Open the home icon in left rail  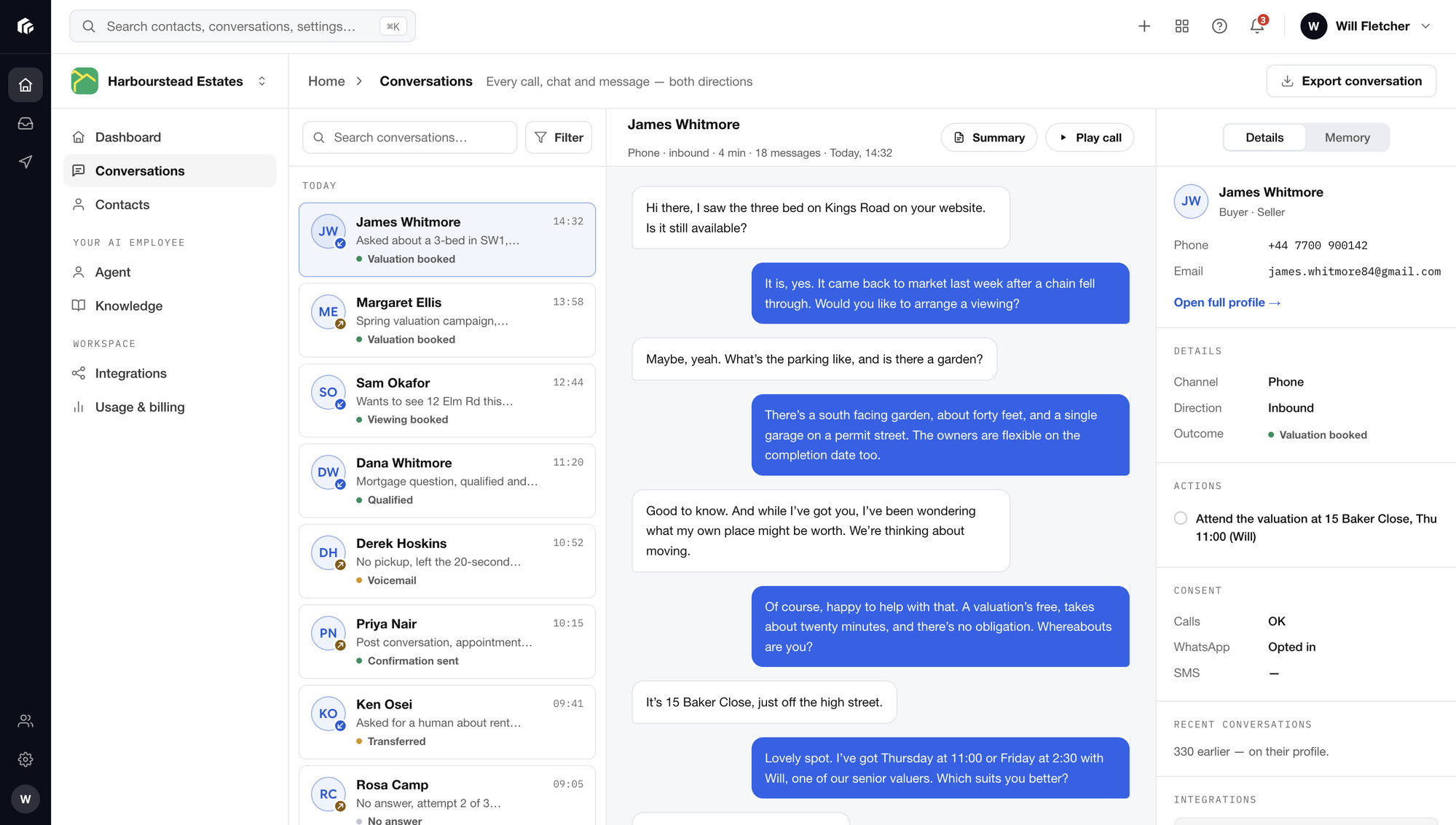(25, 85)
